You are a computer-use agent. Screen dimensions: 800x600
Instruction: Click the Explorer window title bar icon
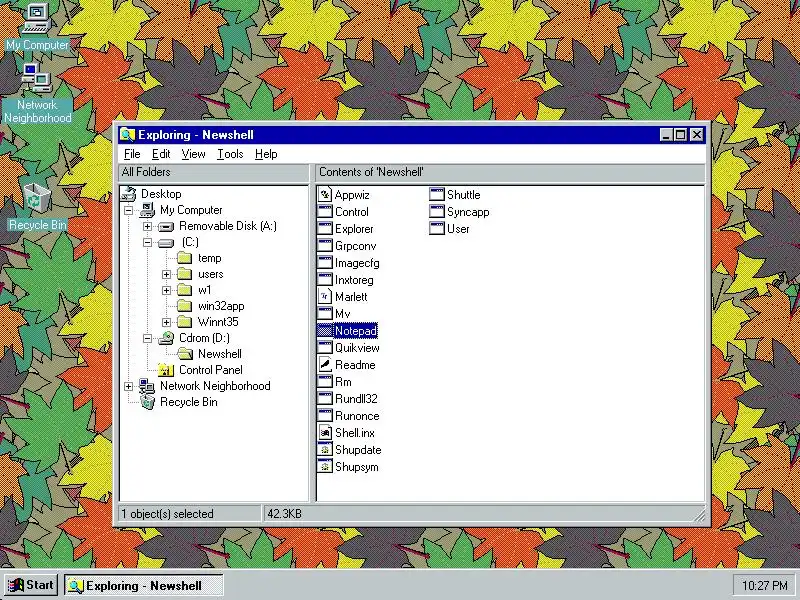pos(127,135)
